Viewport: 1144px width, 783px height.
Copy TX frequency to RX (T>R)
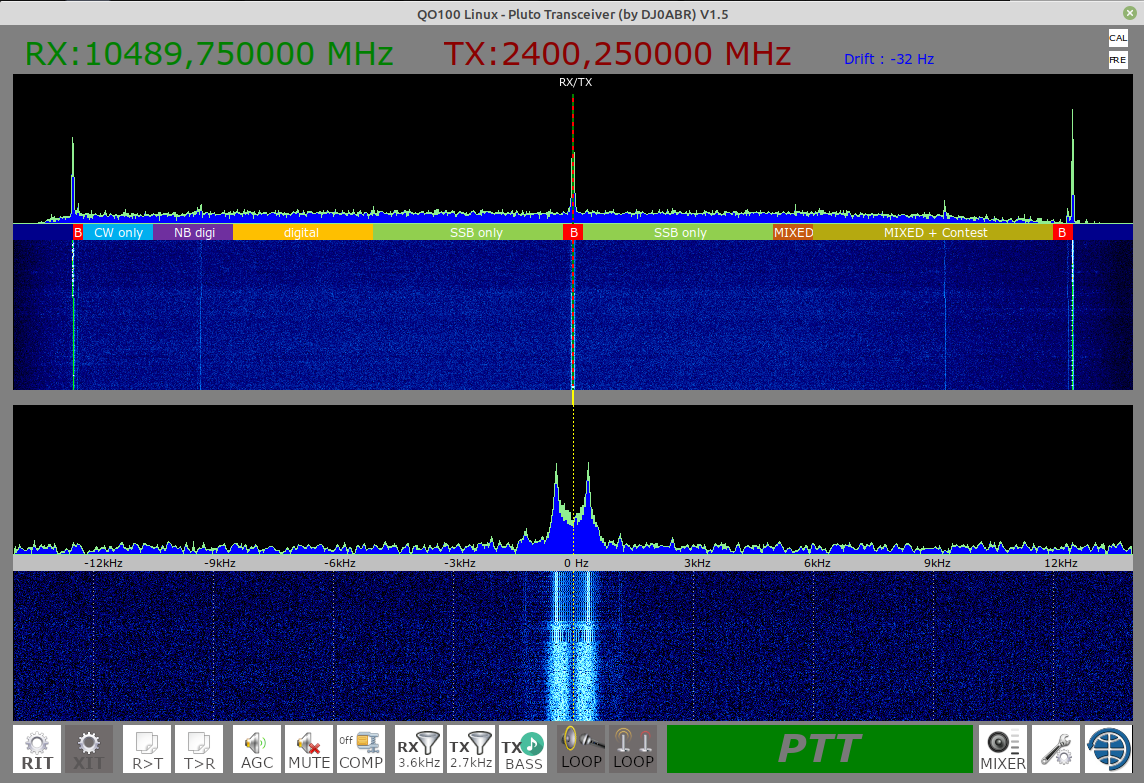pos(199,750)
